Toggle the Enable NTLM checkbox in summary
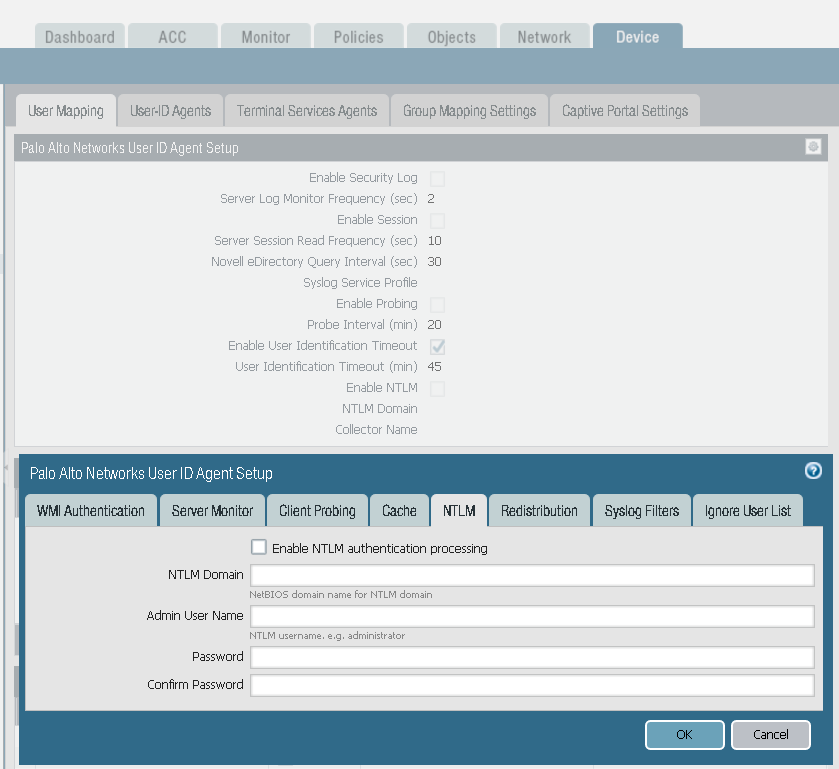 tap(437, 389)
